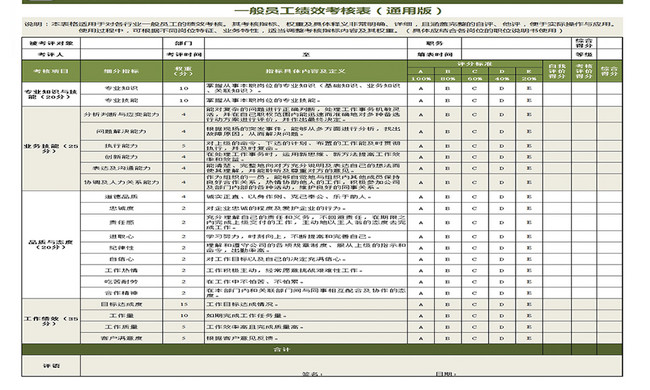Click the empty 被考评对象 name field

click(121, 43)
